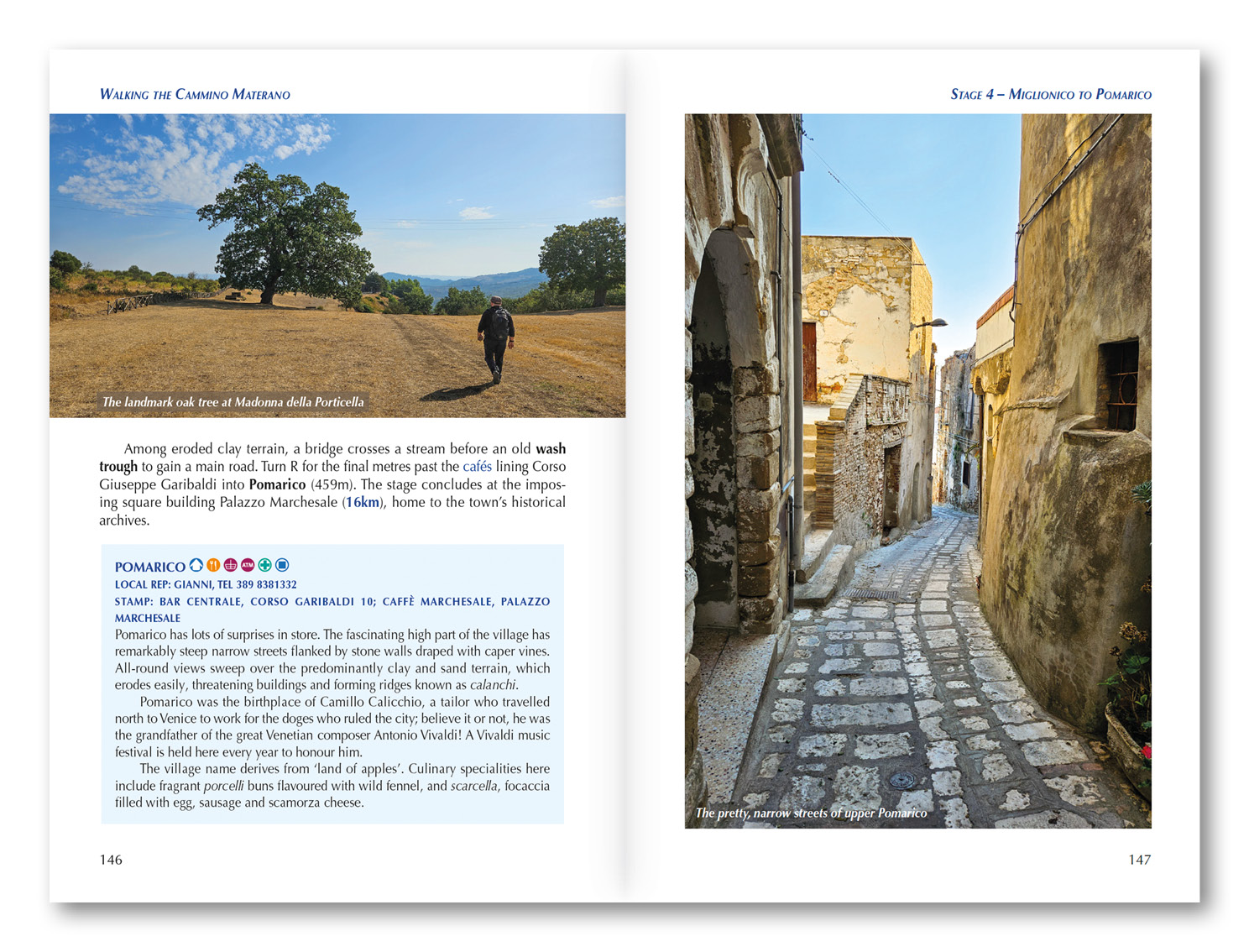Click the oak tree landscape photo
This screenshot has width=1249, height=952.
(337, 252)
